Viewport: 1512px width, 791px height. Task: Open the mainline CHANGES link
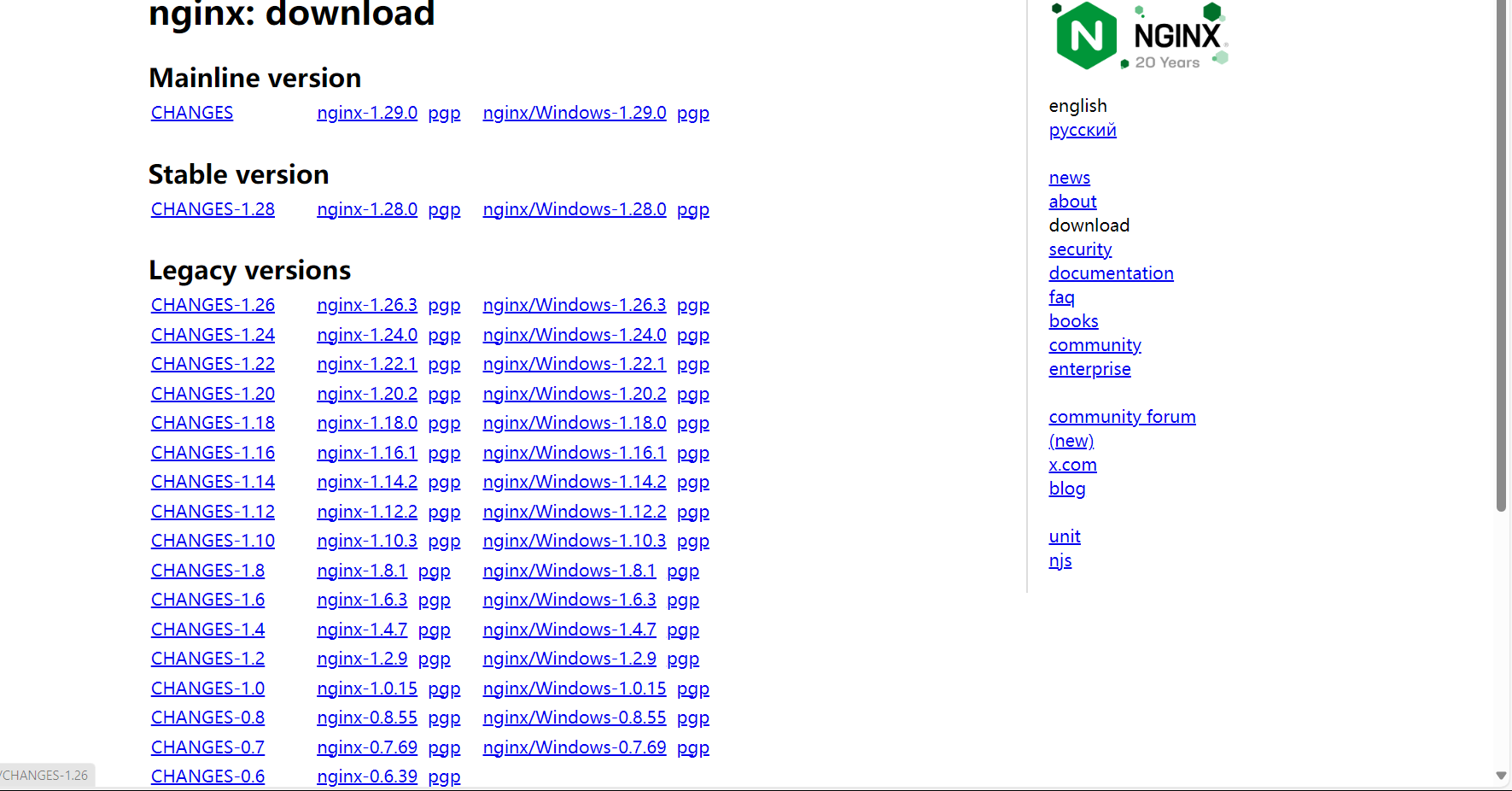tap(192, 113)
